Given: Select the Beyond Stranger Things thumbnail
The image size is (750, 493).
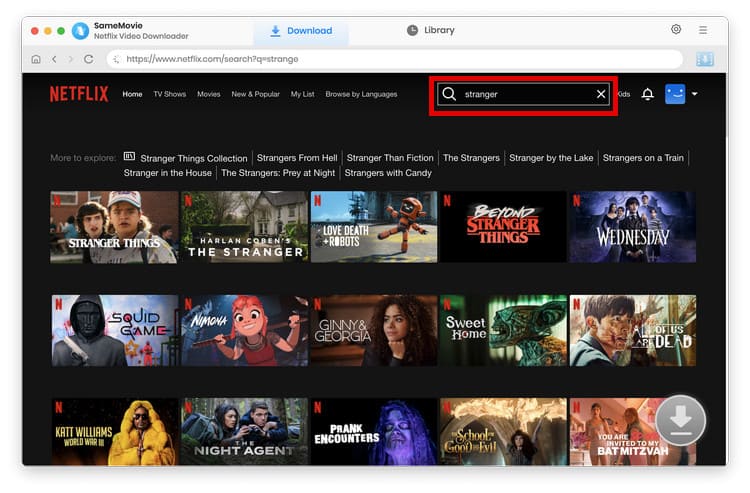Looking at the screenshot, I should (x=503, y=227).
